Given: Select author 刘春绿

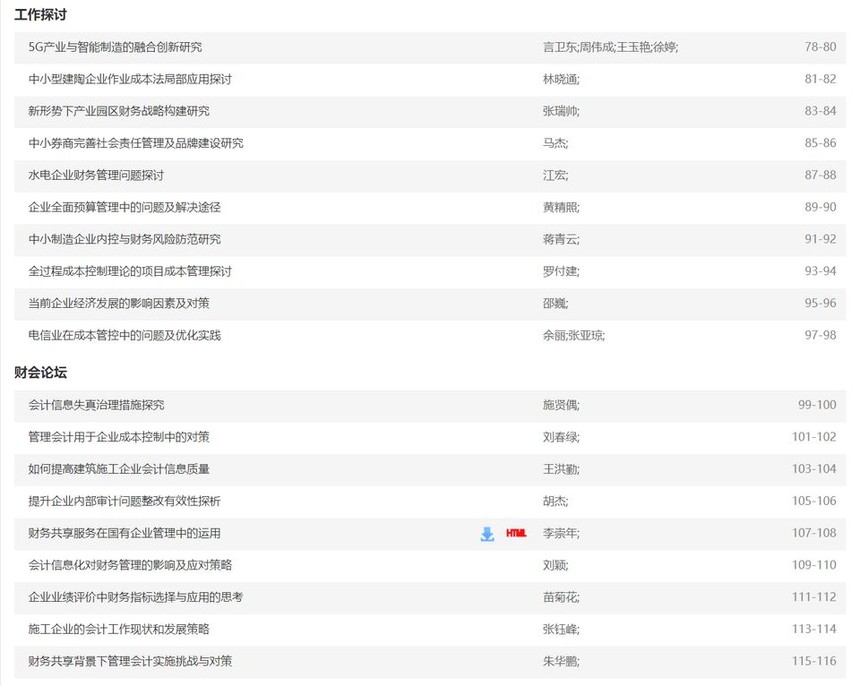Looking at the screenshot, I should click(x=561, y=437).
